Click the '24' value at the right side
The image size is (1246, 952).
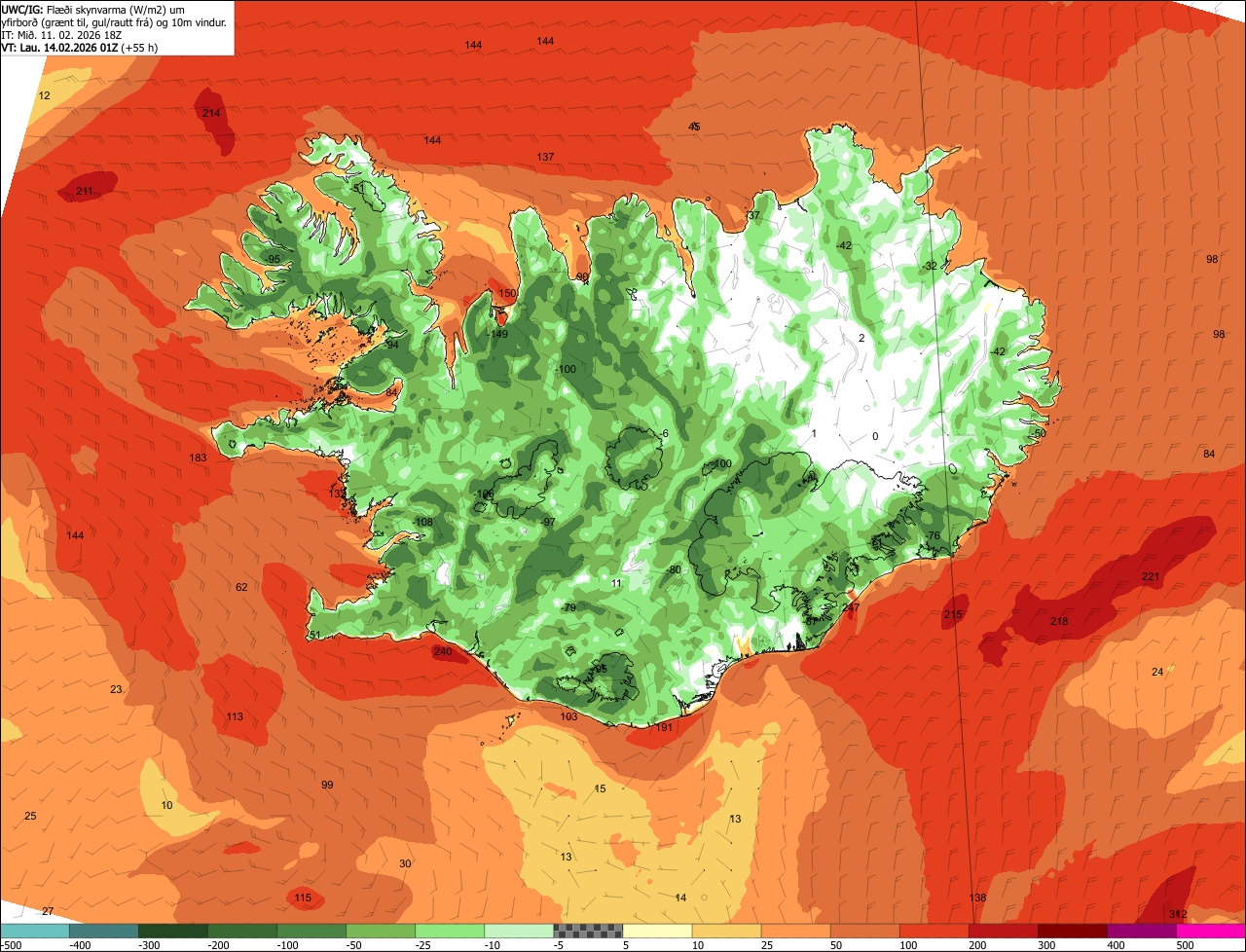(1157, 672)
